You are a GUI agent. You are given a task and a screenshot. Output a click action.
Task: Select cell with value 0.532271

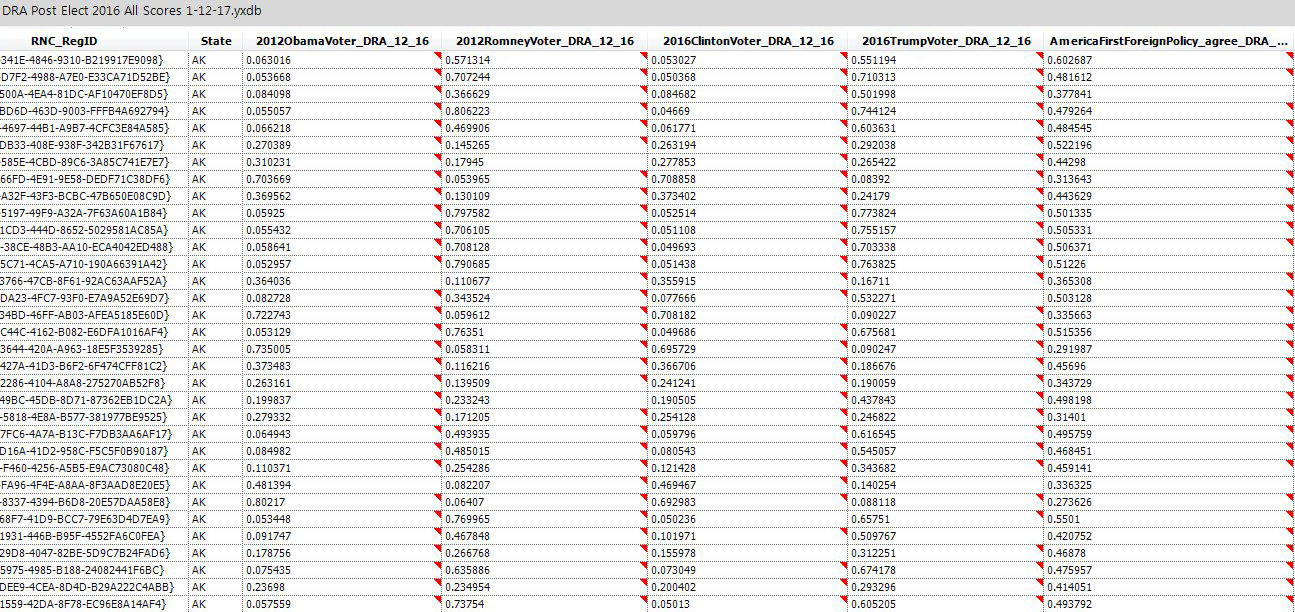[946, 298]
